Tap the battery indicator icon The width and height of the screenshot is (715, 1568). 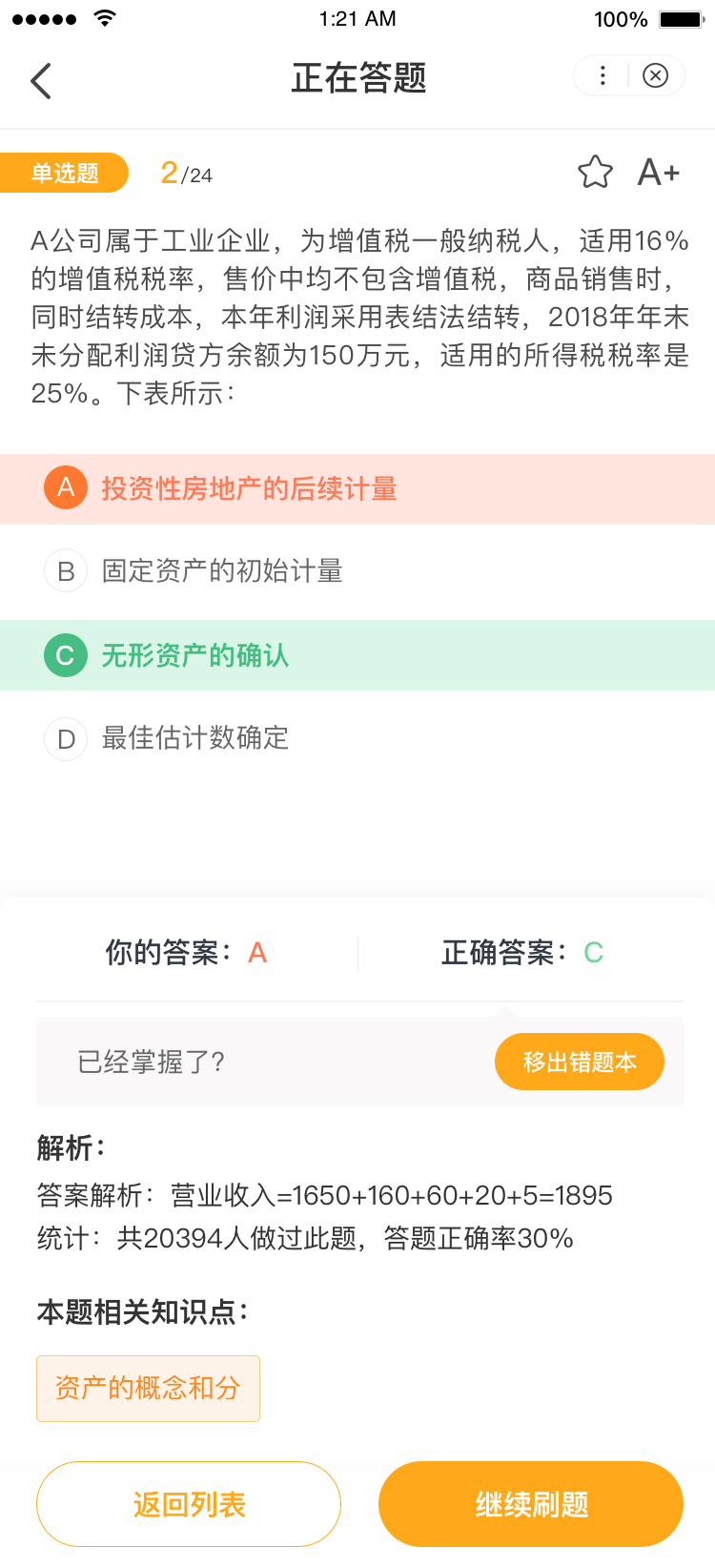(x=681, y=19)
